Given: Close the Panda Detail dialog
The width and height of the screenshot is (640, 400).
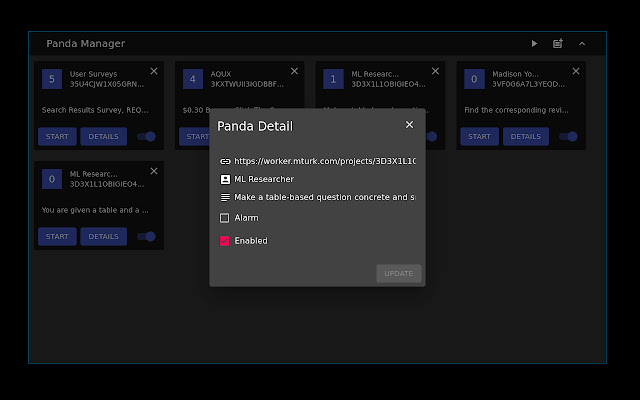Looking at the screenshot, I should coord(409,125).
